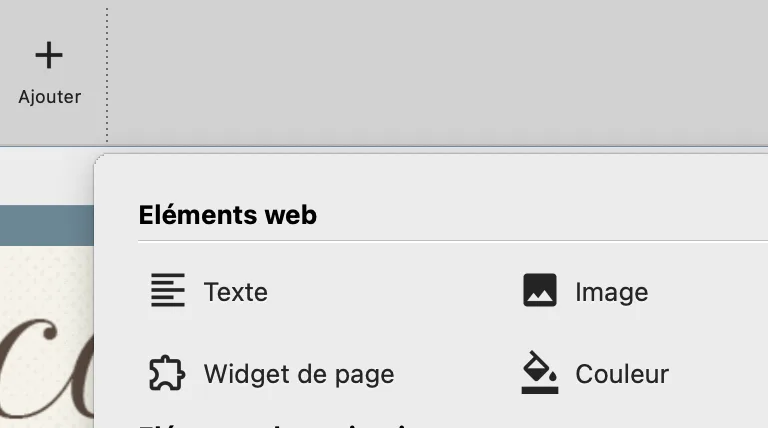Choose the Widget de page label

(x=298, y=374)
